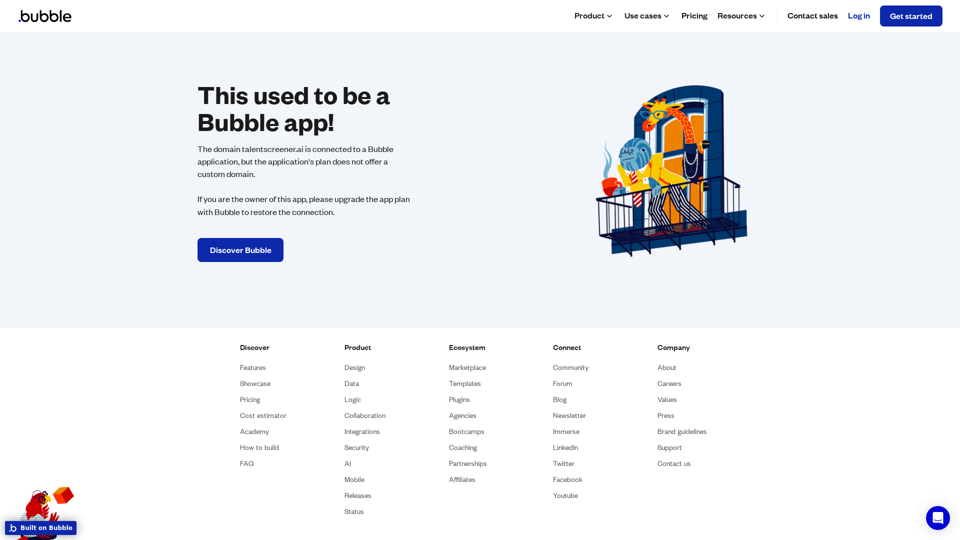960x540 pixels.
Task: Open the Contact us footer link
Action: [x=673, y=463]
